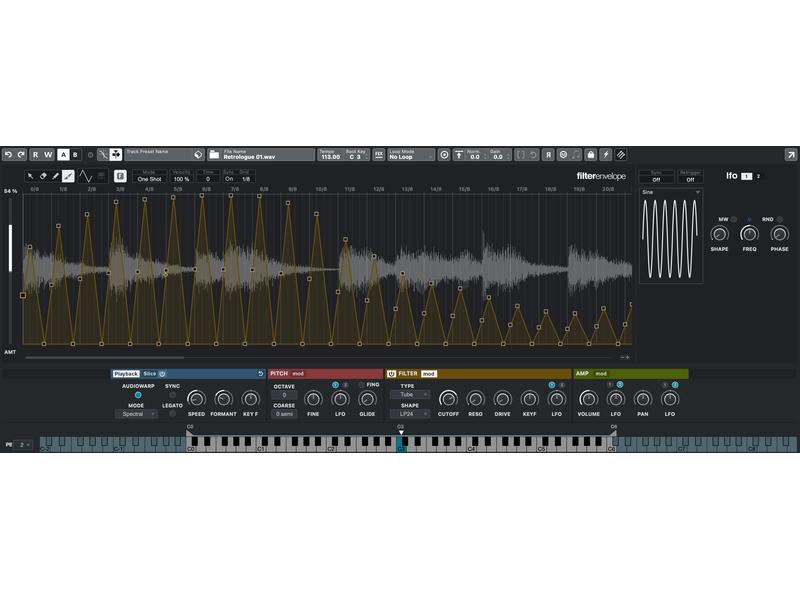Click the filter CUTOFF knob
This screenshot has width=800, height=600.
(x=448, y=399)
